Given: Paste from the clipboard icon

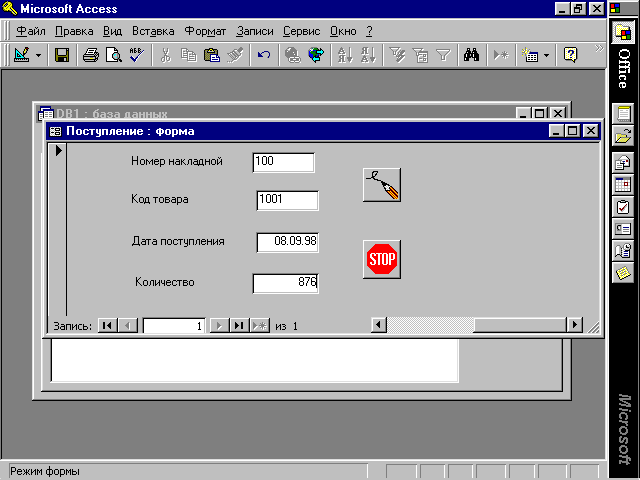Looking at the screenshot, I should (211, 55).
